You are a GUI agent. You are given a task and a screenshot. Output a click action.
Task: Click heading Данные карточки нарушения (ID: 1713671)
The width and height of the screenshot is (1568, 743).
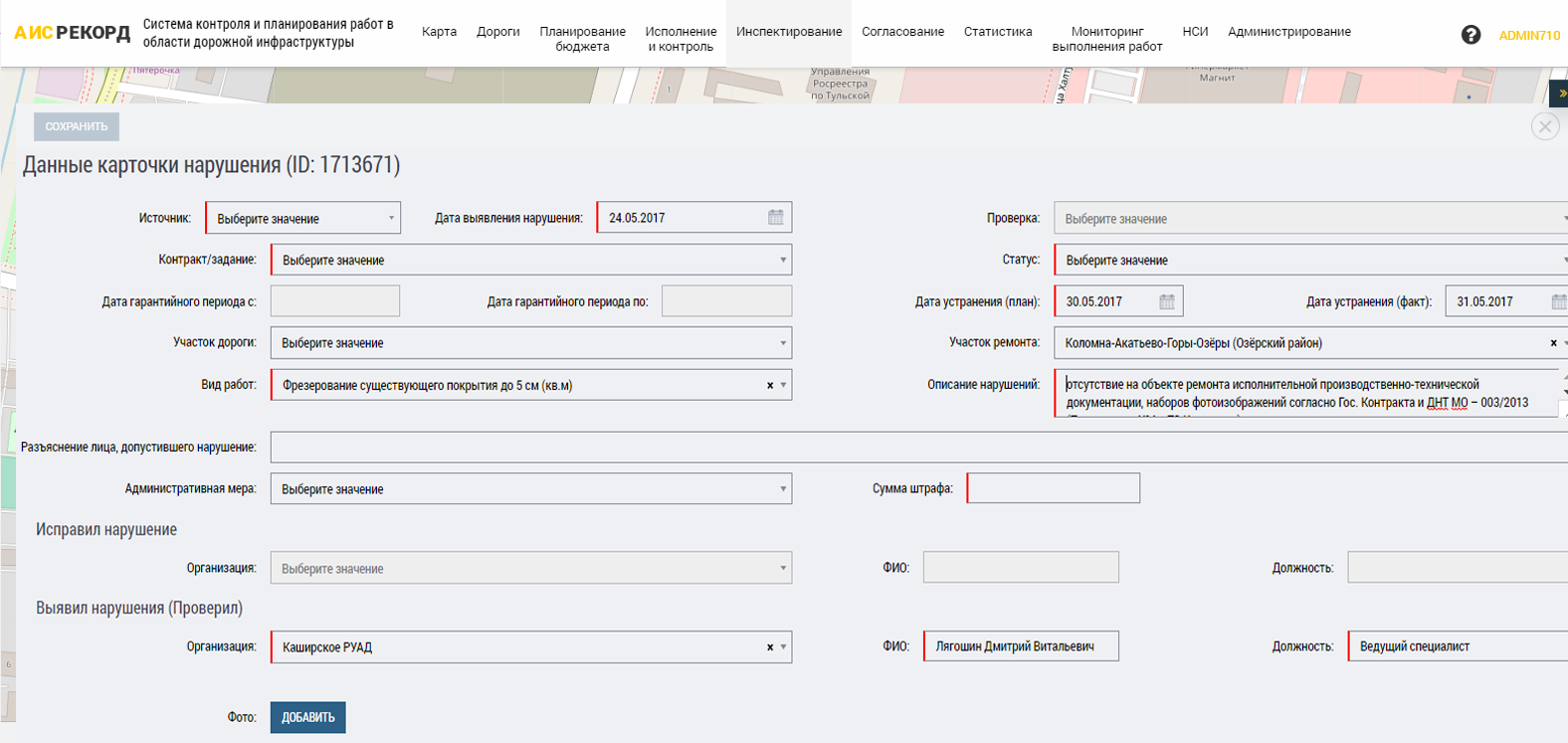211,165
